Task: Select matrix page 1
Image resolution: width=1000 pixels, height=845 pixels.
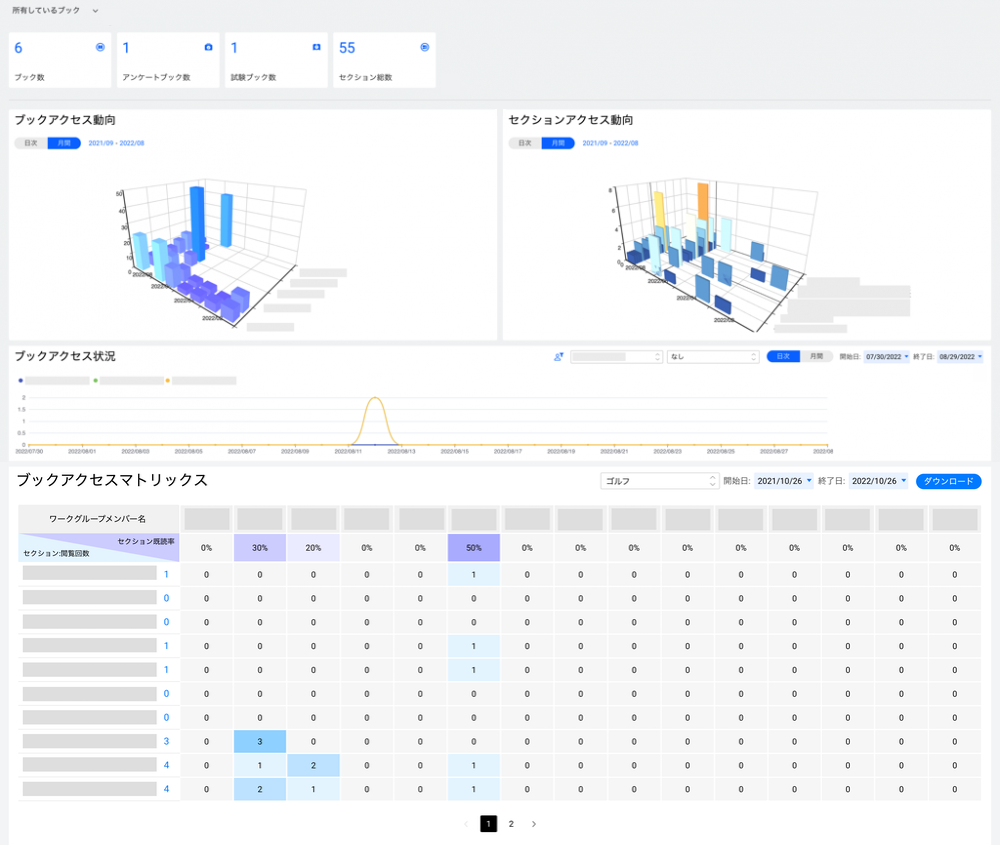Action: (489, 824)
